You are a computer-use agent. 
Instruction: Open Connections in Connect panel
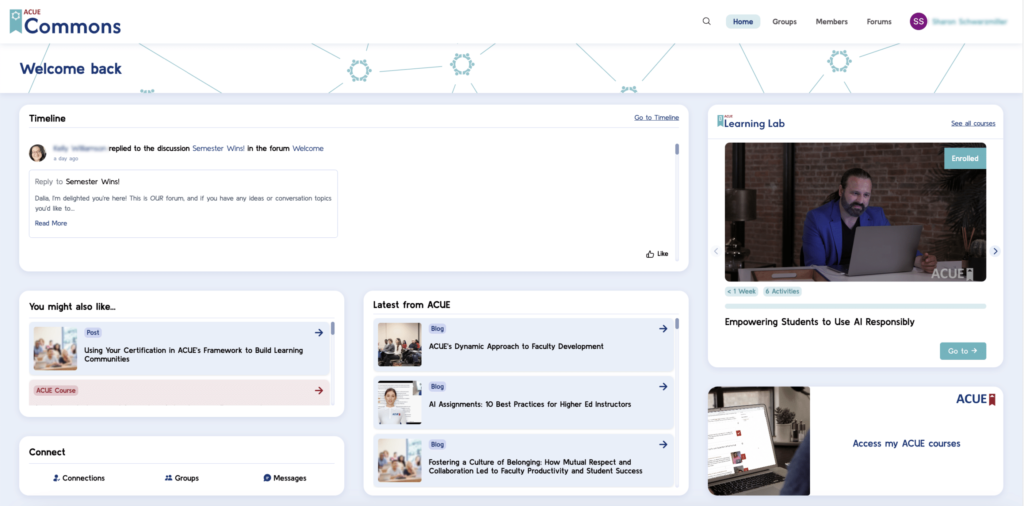click(78, 478)
